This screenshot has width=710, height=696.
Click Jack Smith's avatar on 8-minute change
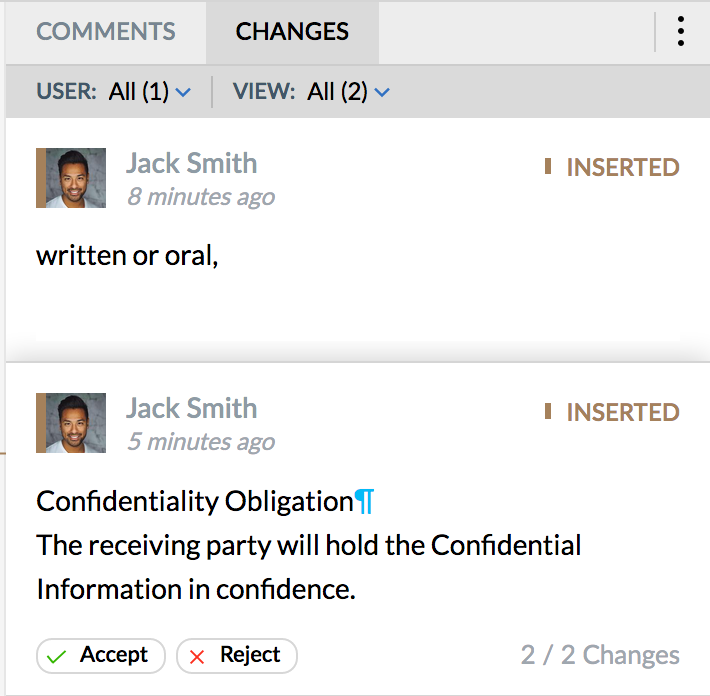[x=71, y=178]
